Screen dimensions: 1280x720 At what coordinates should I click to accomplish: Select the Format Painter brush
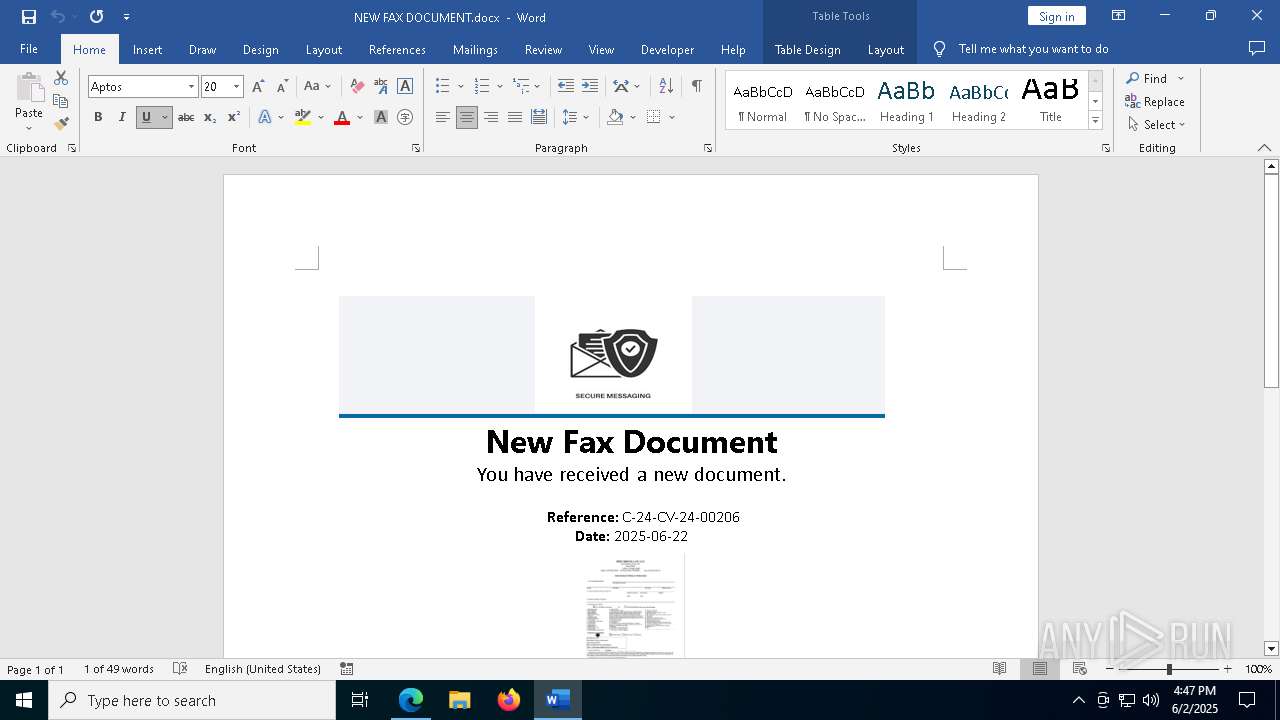point(61,124)
